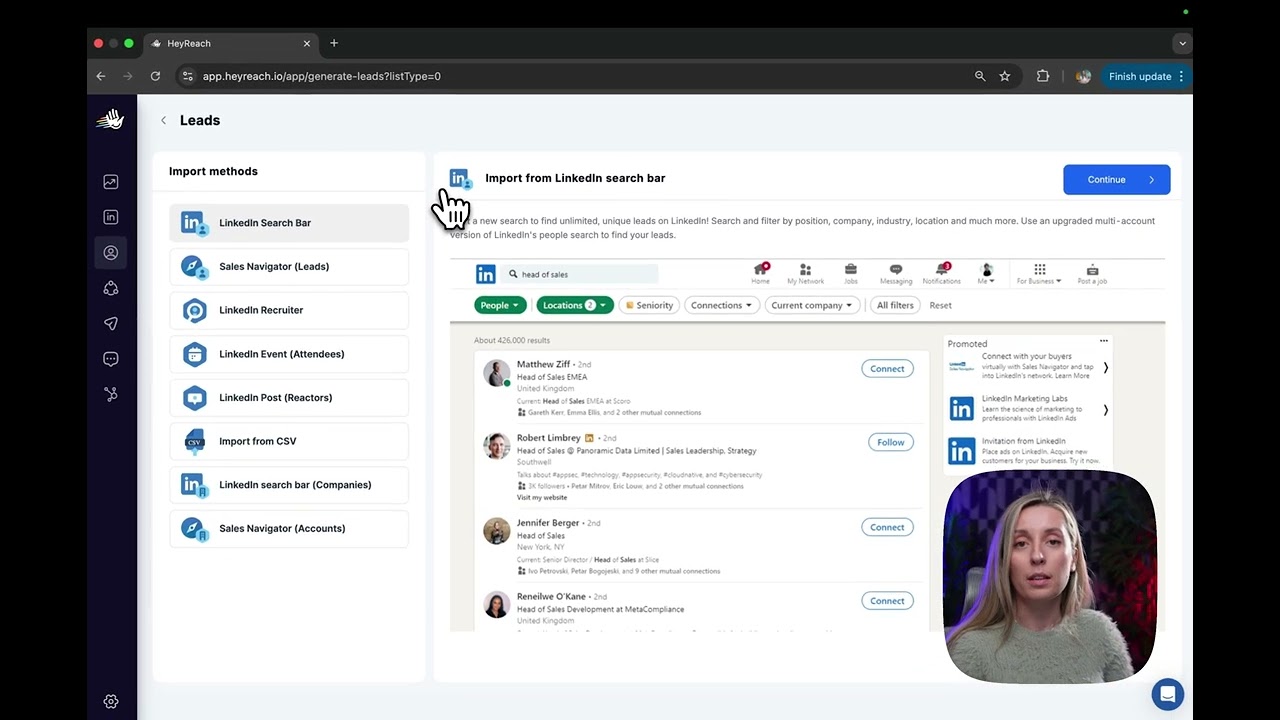Bookmark this page with the star icon
Image resolution: width=1280 pixels, height=720 pixels.
1005,76
